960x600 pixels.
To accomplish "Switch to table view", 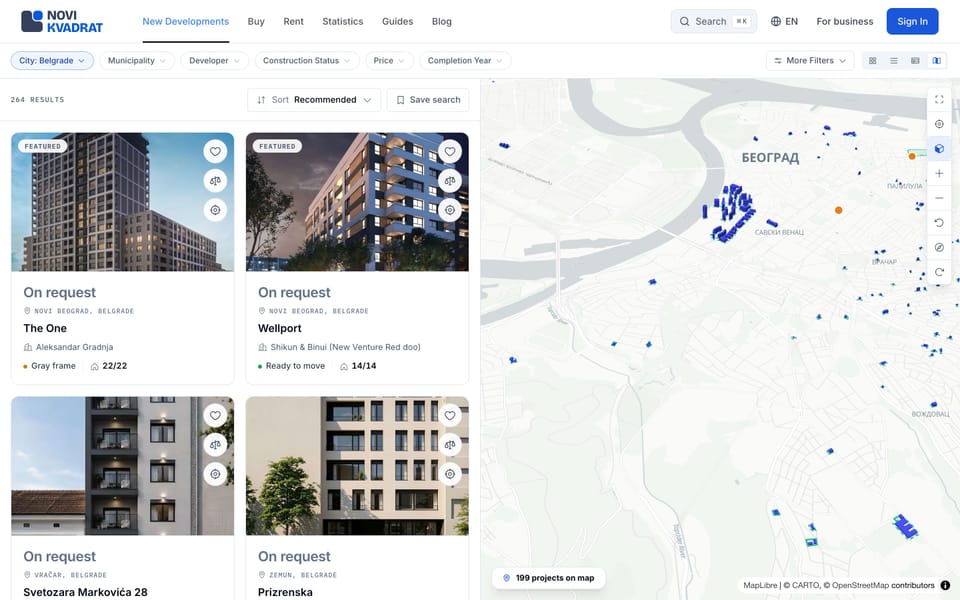I will 915,61.
